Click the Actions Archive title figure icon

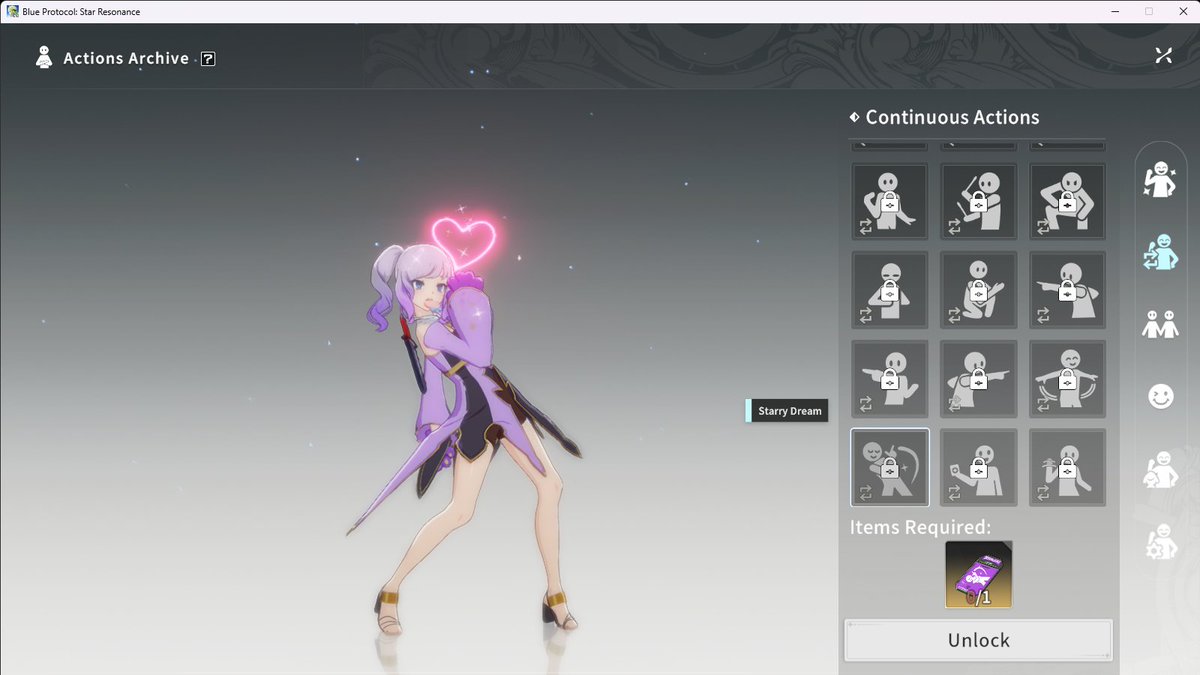(x=44, y=57)
